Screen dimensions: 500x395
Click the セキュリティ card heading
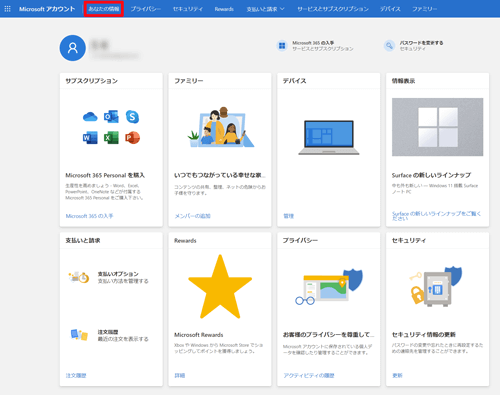(409, 240)
